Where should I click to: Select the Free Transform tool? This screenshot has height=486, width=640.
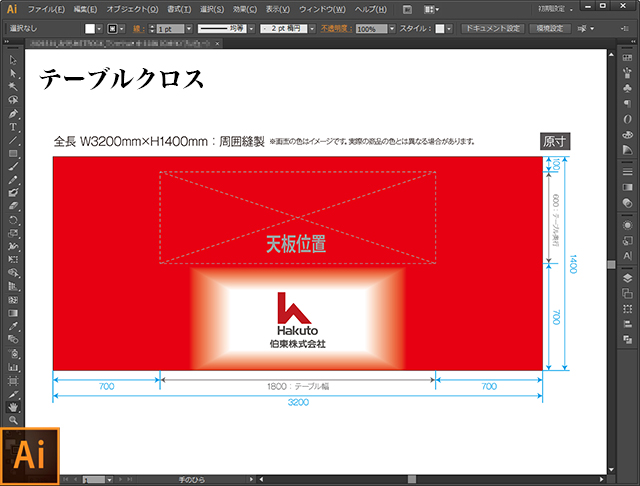point(13,260)
